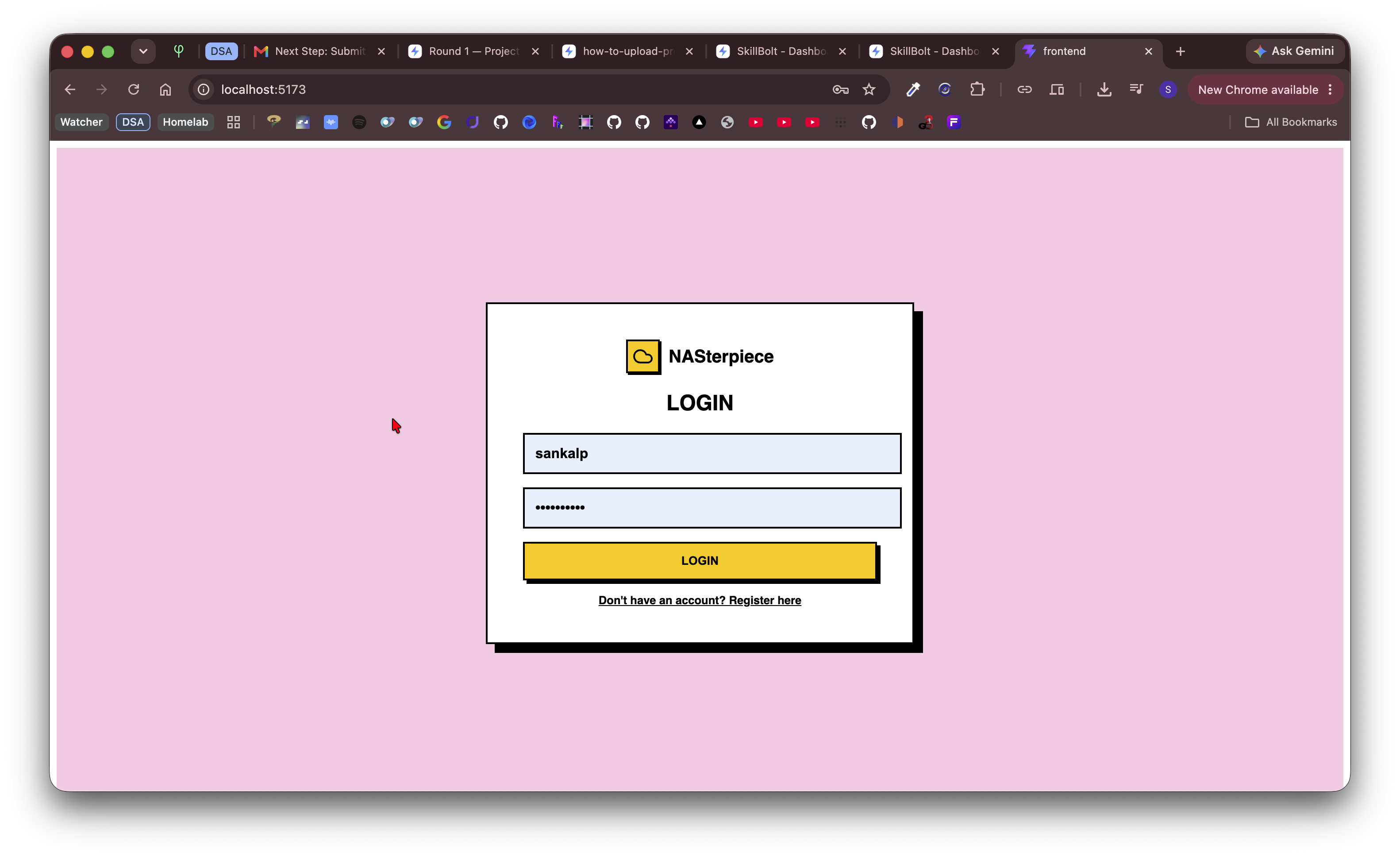Click the Ask Gemini button
The image size is (1400, 857).
pos(1294,51)
